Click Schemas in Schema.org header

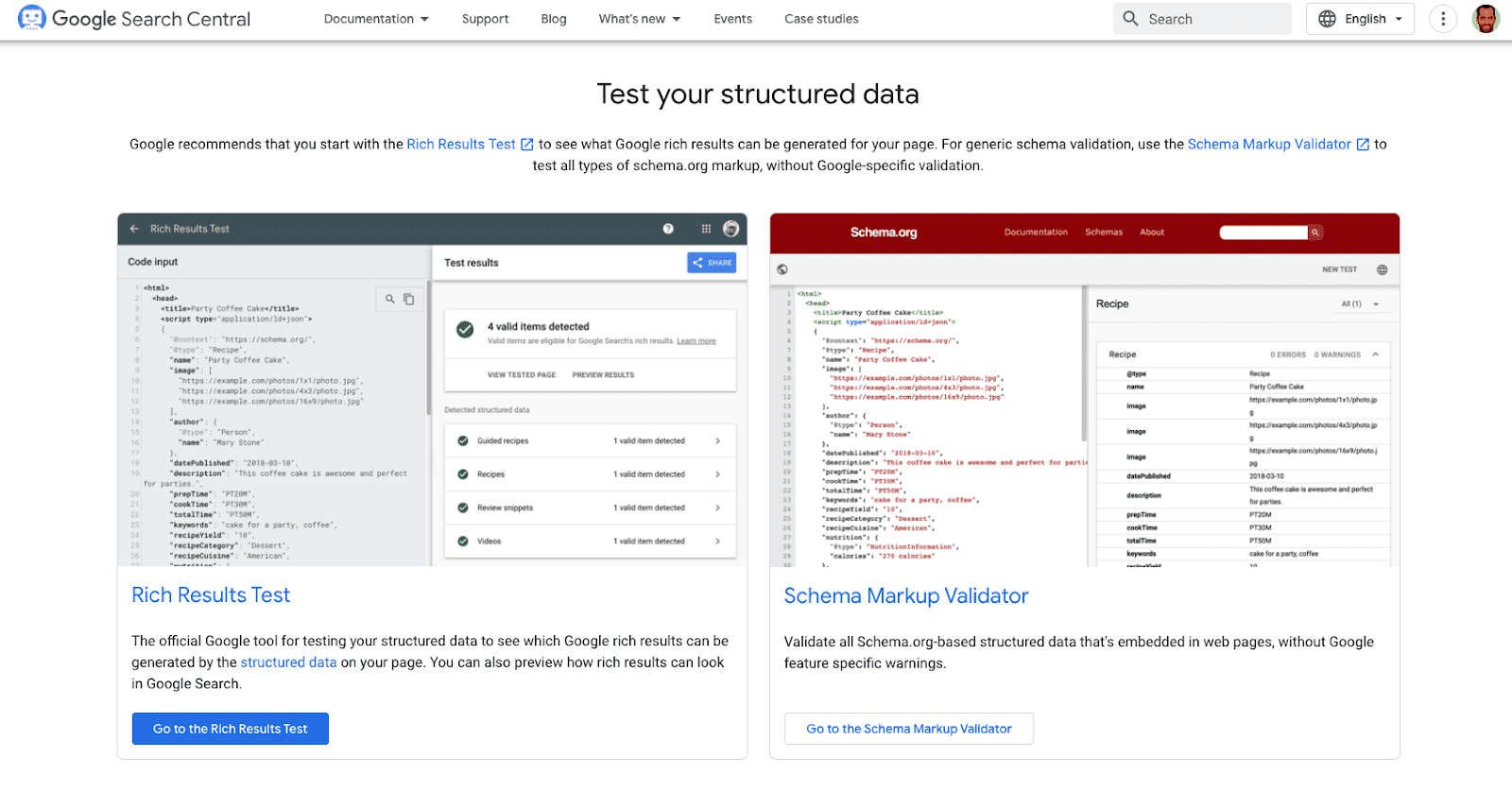[1104, 232]
